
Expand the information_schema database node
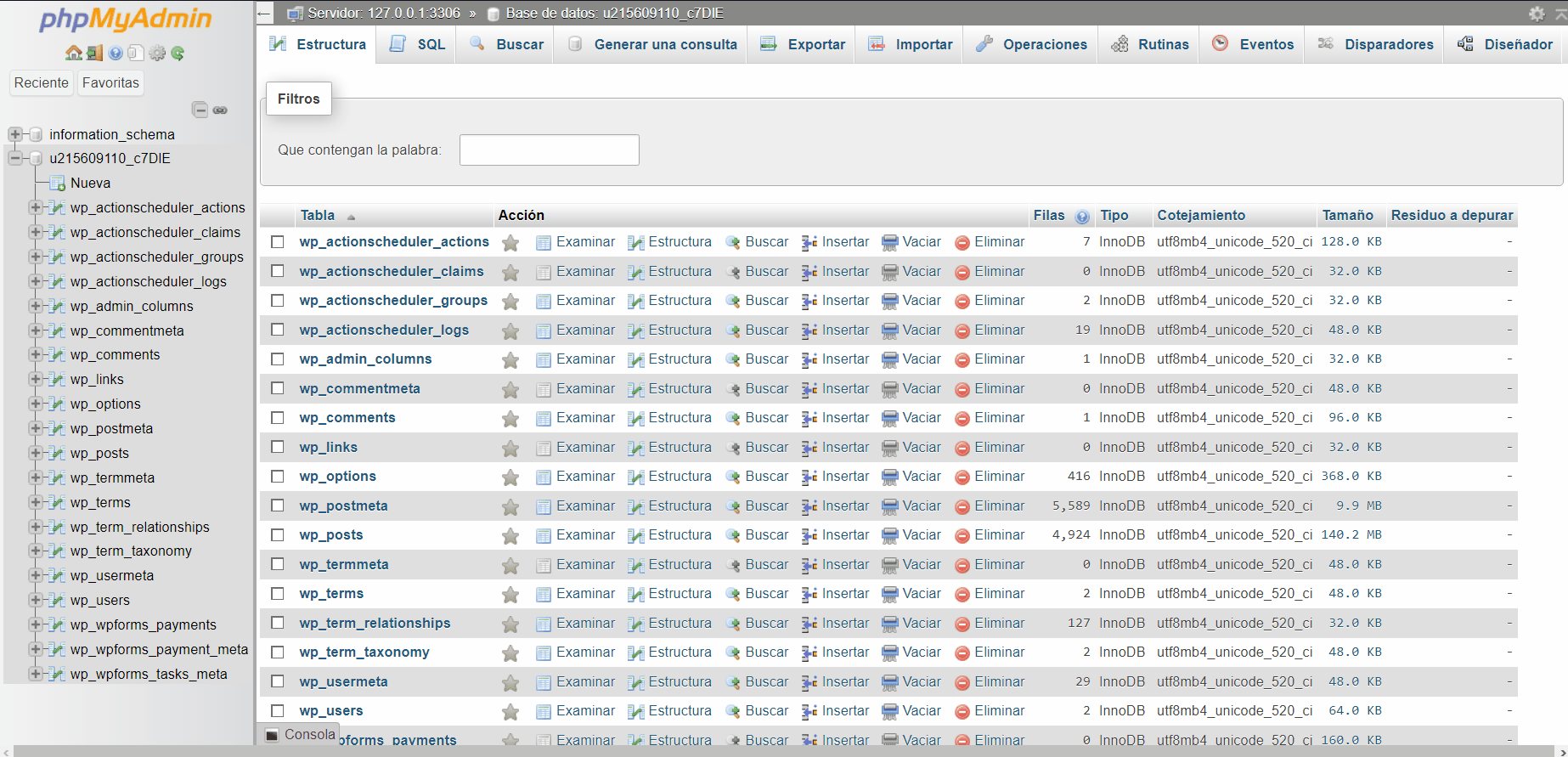click(x=14, y=134)
